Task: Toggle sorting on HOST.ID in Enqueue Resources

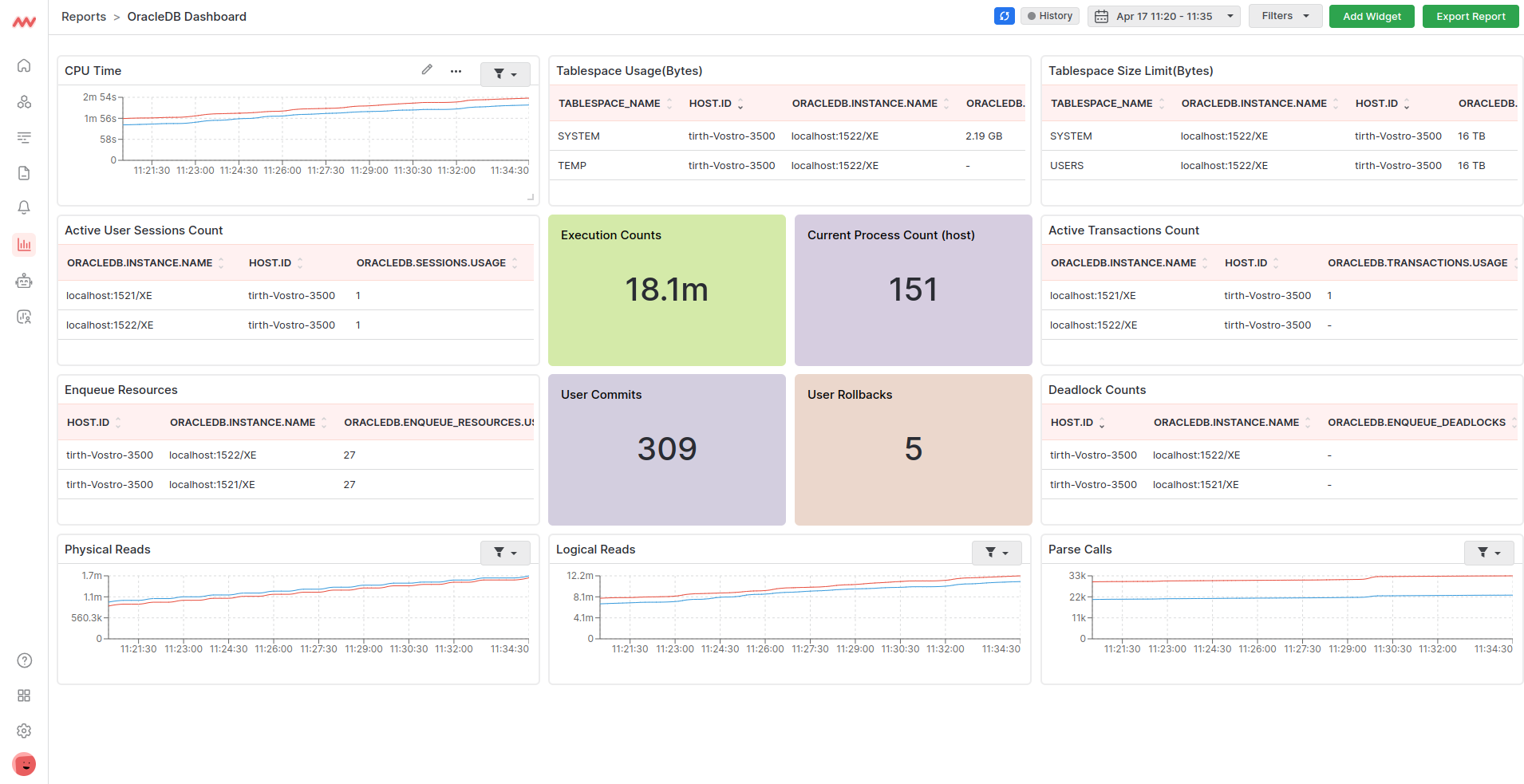Action: [118, 422]
